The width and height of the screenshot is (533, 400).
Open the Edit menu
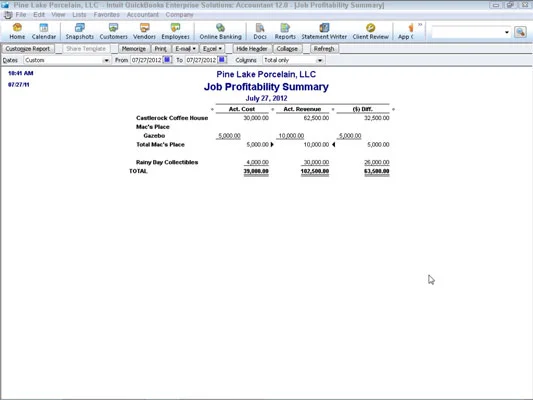pyautogui.click(x=39, y=15)
